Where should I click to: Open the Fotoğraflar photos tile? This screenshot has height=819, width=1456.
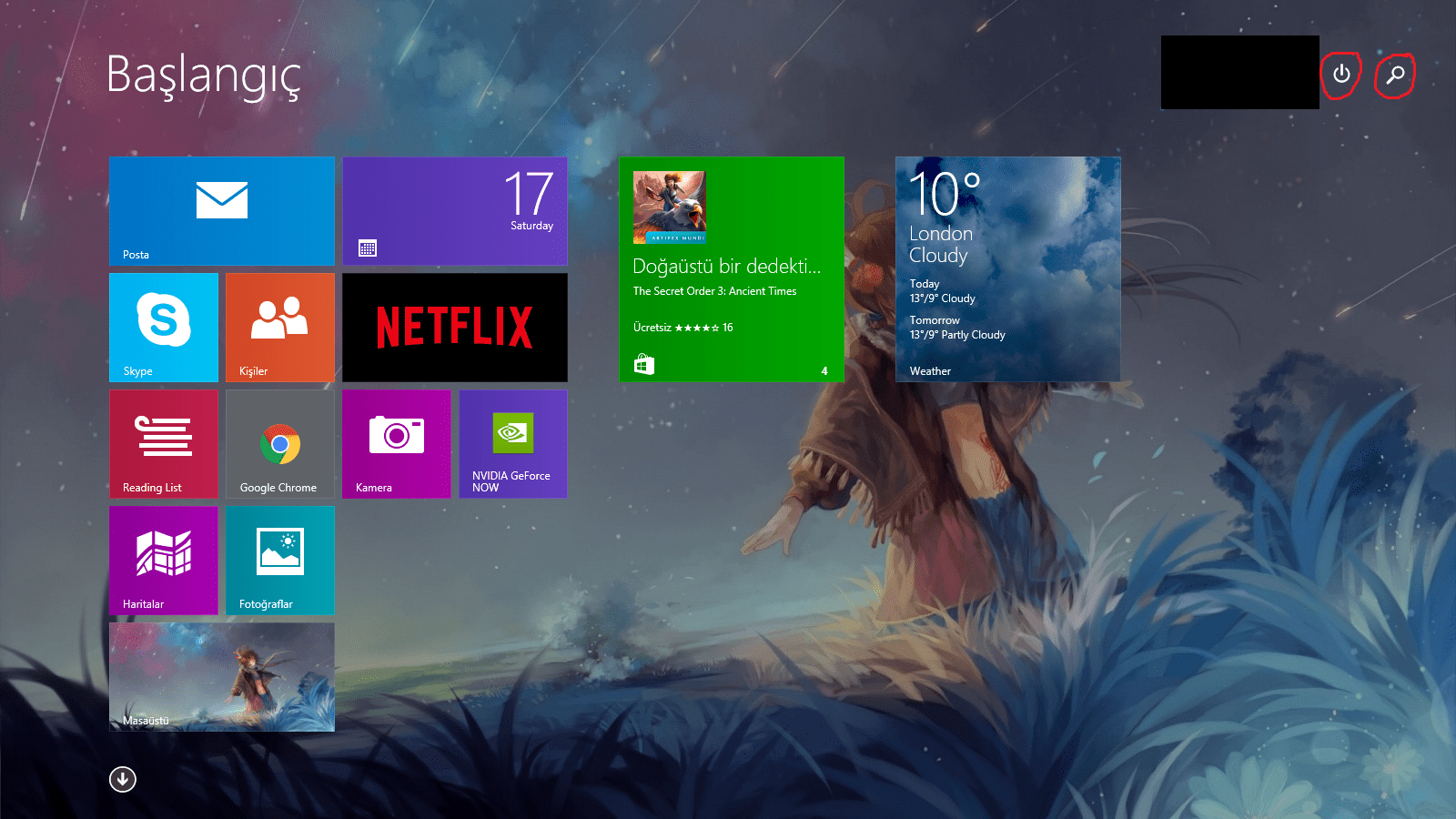[x=280, y=561]
